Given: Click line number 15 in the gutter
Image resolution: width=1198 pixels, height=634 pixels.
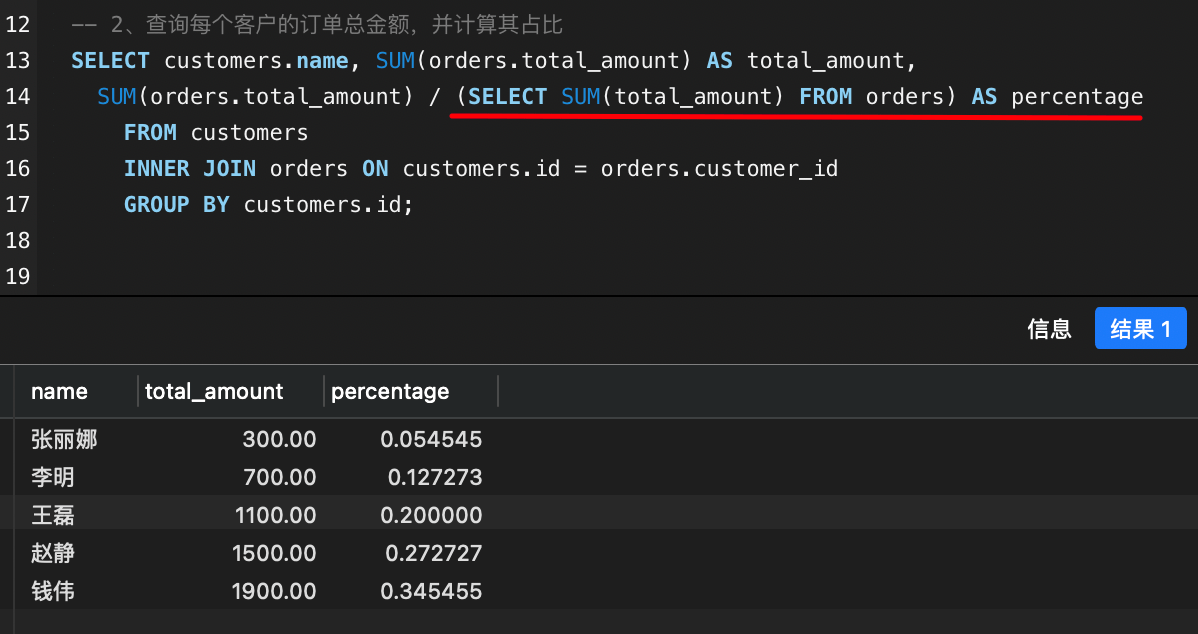Looking at the screenshot, I should coord(18,132).
